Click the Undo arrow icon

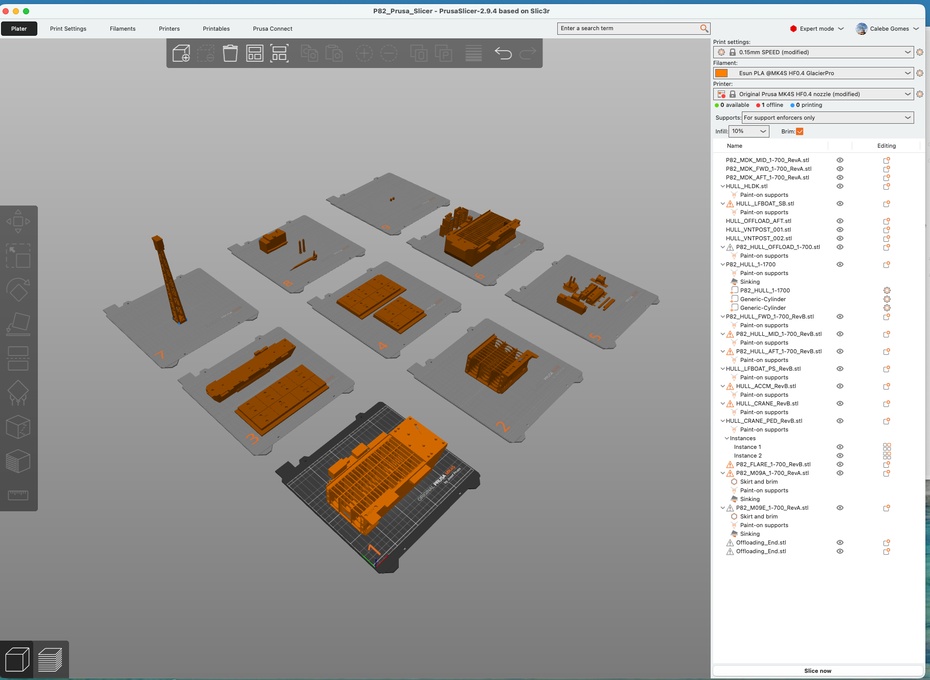pos(503,54)
